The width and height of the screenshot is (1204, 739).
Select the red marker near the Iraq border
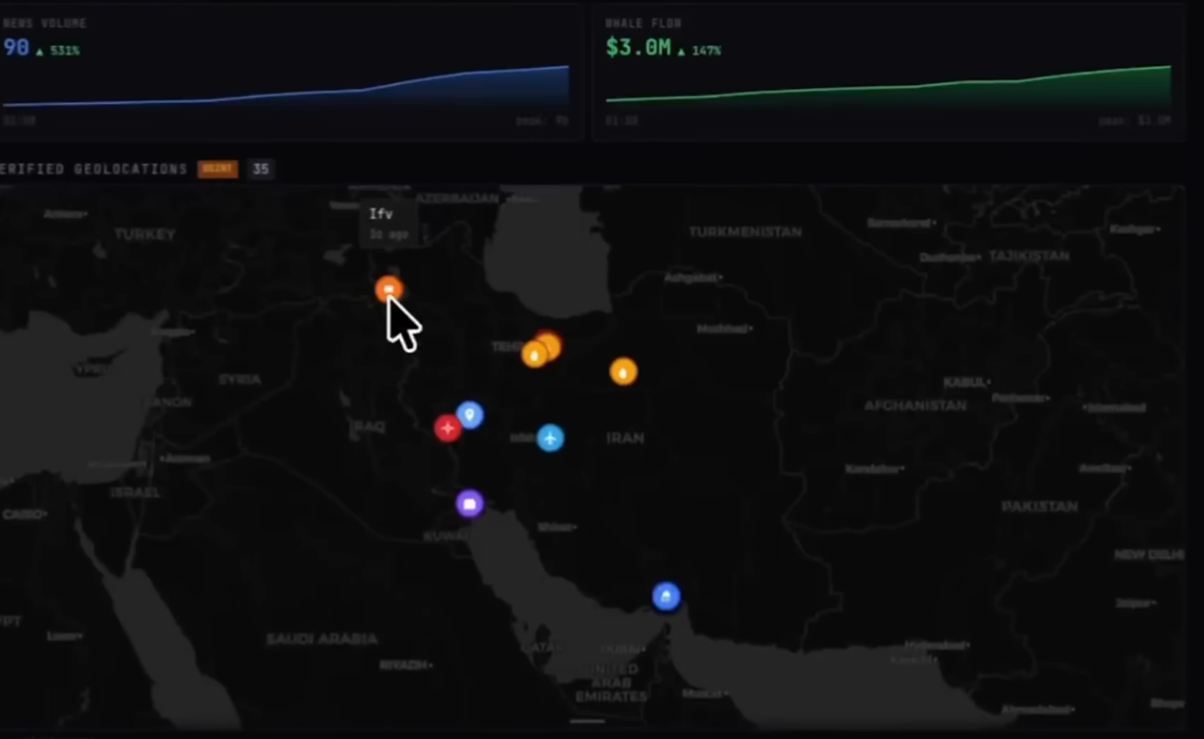point(447,428)
